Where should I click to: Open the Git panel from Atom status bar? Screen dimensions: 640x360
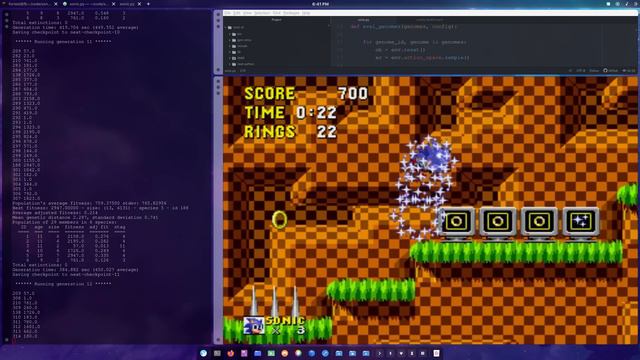629,71
